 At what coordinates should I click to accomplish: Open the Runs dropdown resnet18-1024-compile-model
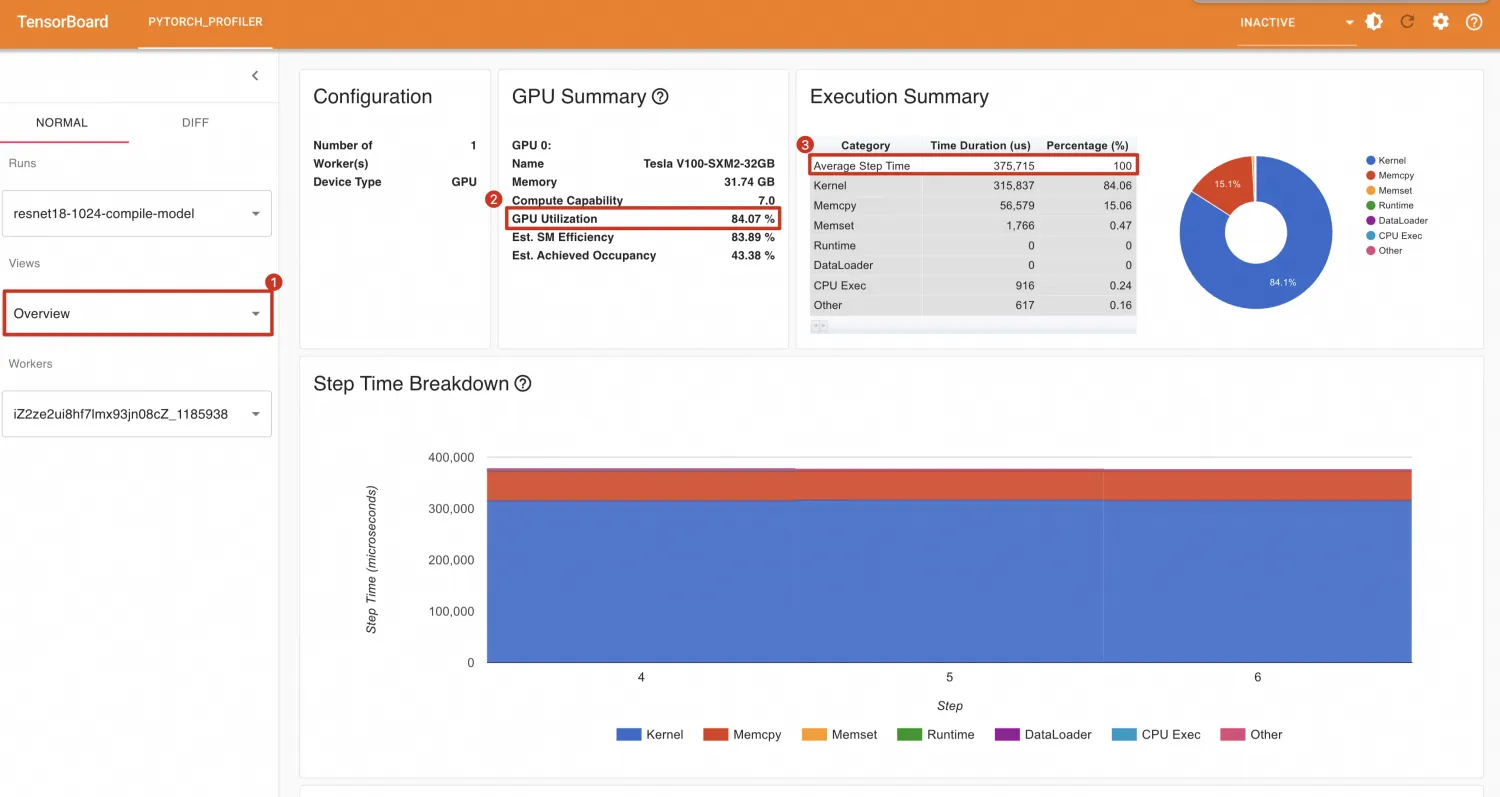pyautogui.click(x=137, y=213)
